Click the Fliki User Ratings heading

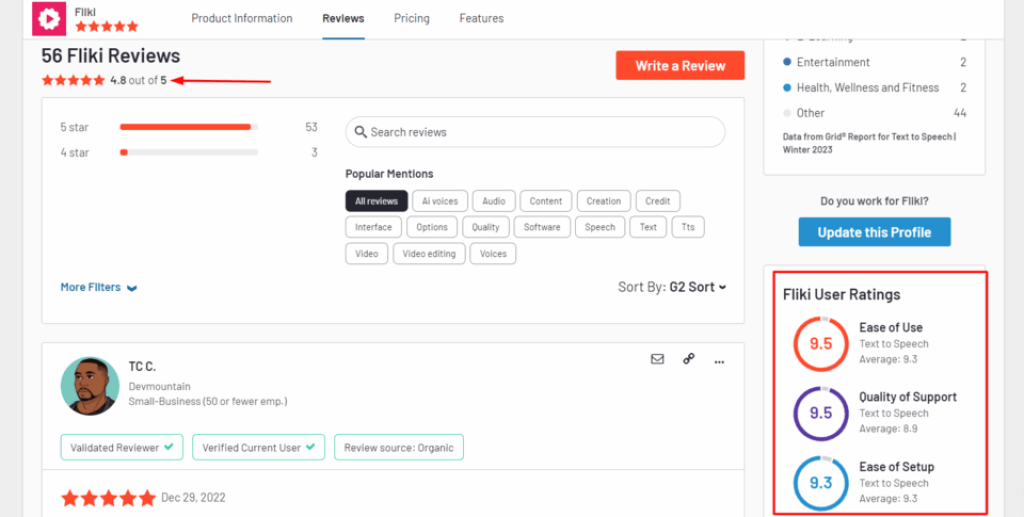842,294
